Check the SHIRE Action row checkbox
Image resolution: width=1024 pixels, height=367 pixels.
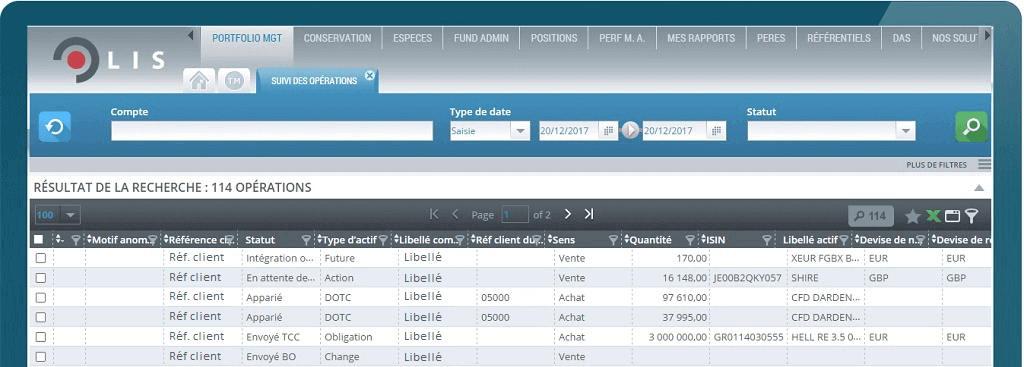point(40,278)
